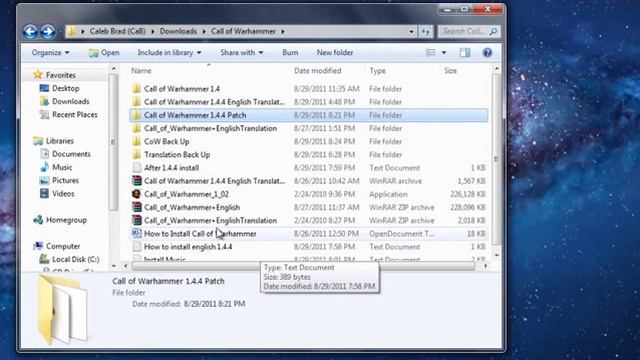Screen dimensions: 640x360
Task: Select Homegroup in navigation pane
Action: (x=66, y=220)
